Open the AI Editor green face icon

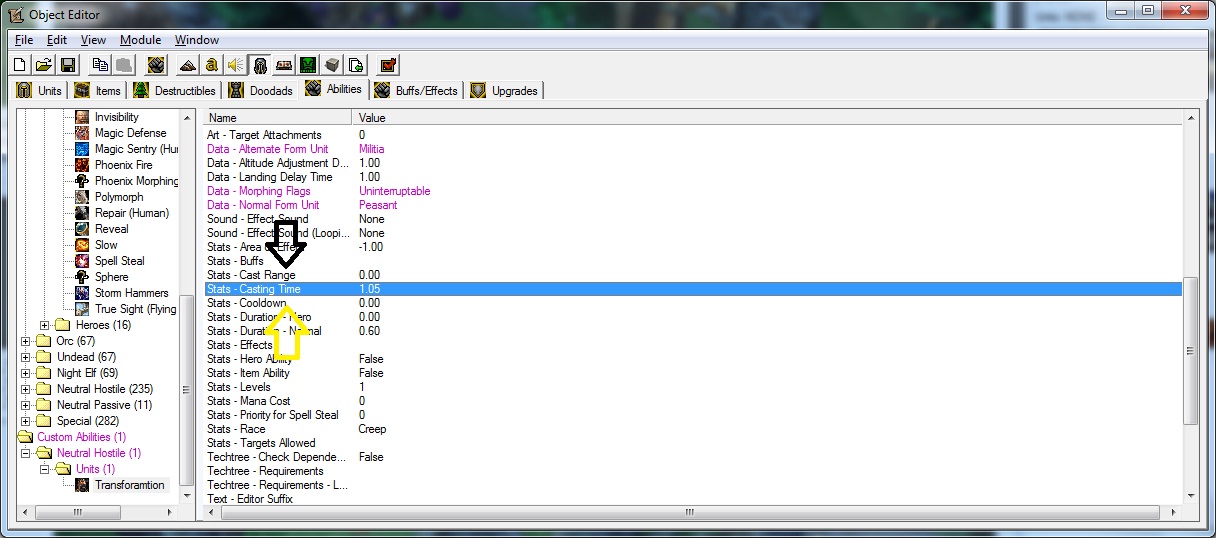point(308,64)
